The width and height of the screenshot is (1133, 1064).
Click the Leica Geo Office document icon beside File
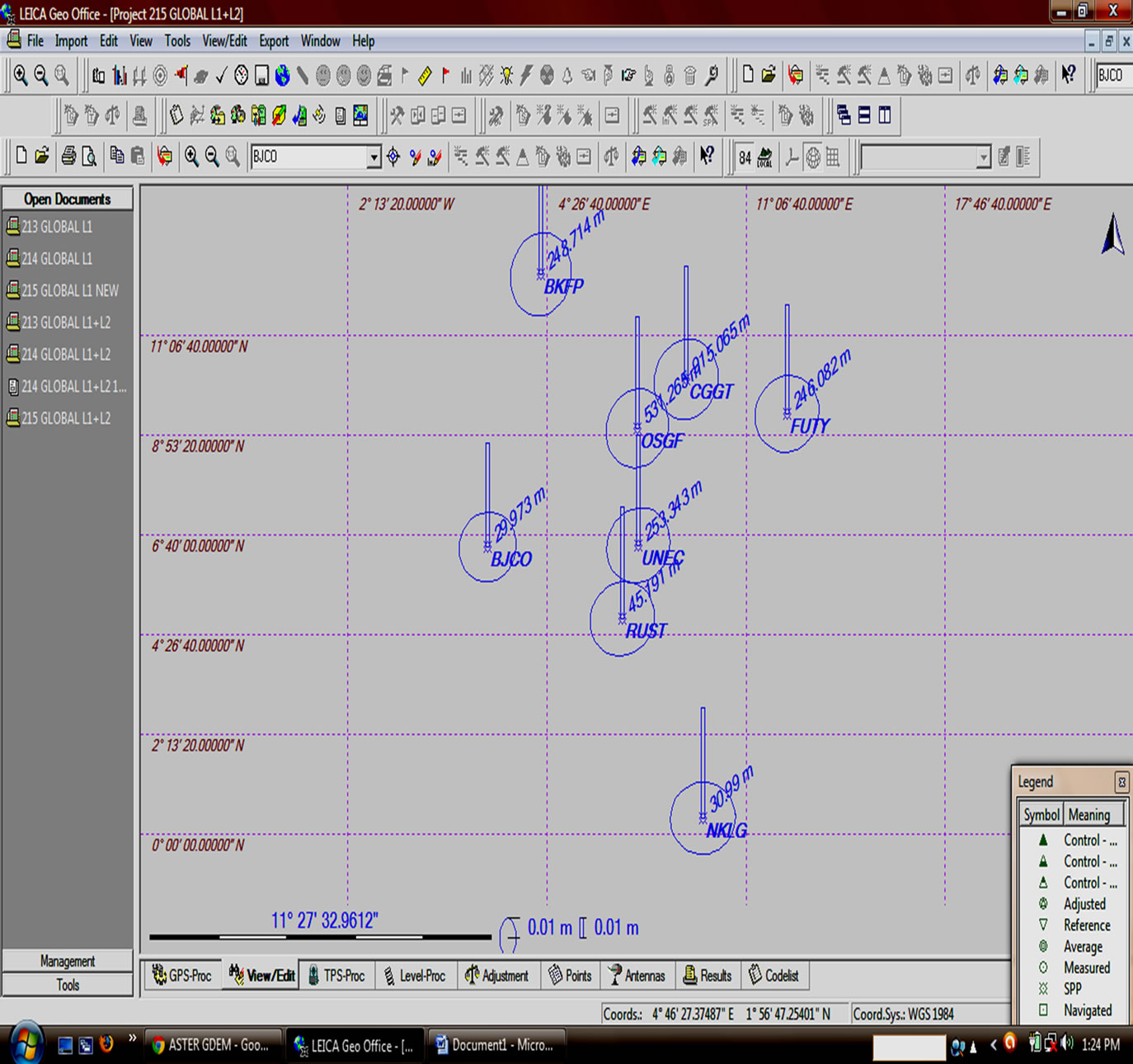tap(14, 40)
